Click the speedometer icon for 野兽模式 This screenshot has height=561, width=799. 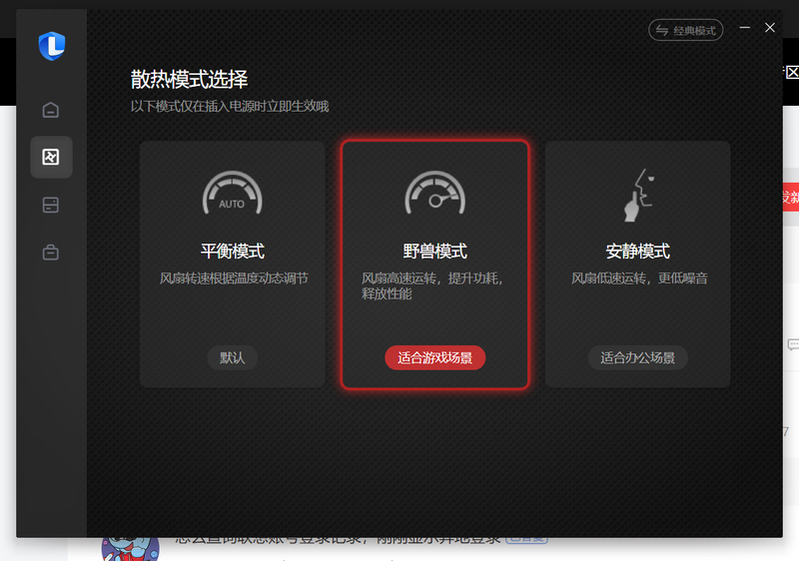tap(434, 195)
